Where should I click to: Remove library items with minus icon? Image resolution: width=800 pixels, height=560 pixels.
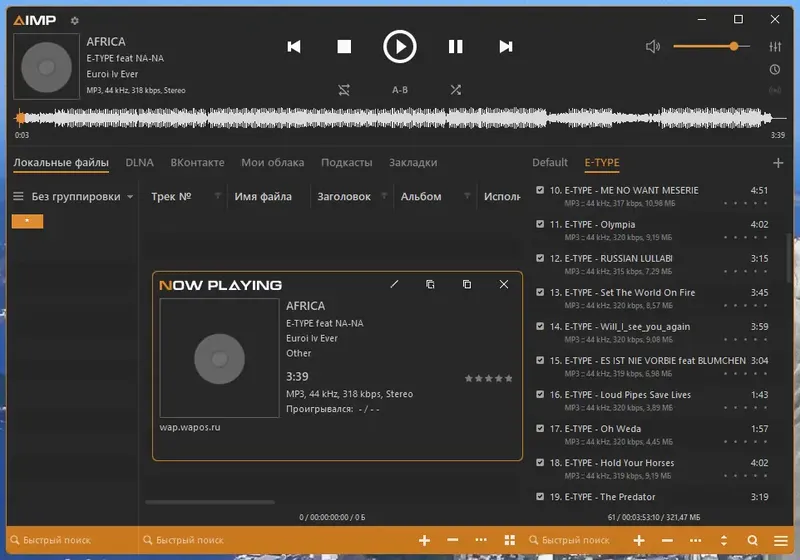[453, 540]
